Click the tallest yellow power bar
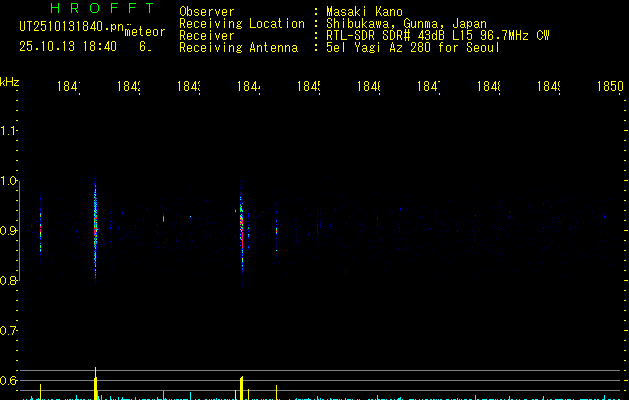Image resolution: width=629 pixels, height=400 pixels. click(x=96, y=385)
